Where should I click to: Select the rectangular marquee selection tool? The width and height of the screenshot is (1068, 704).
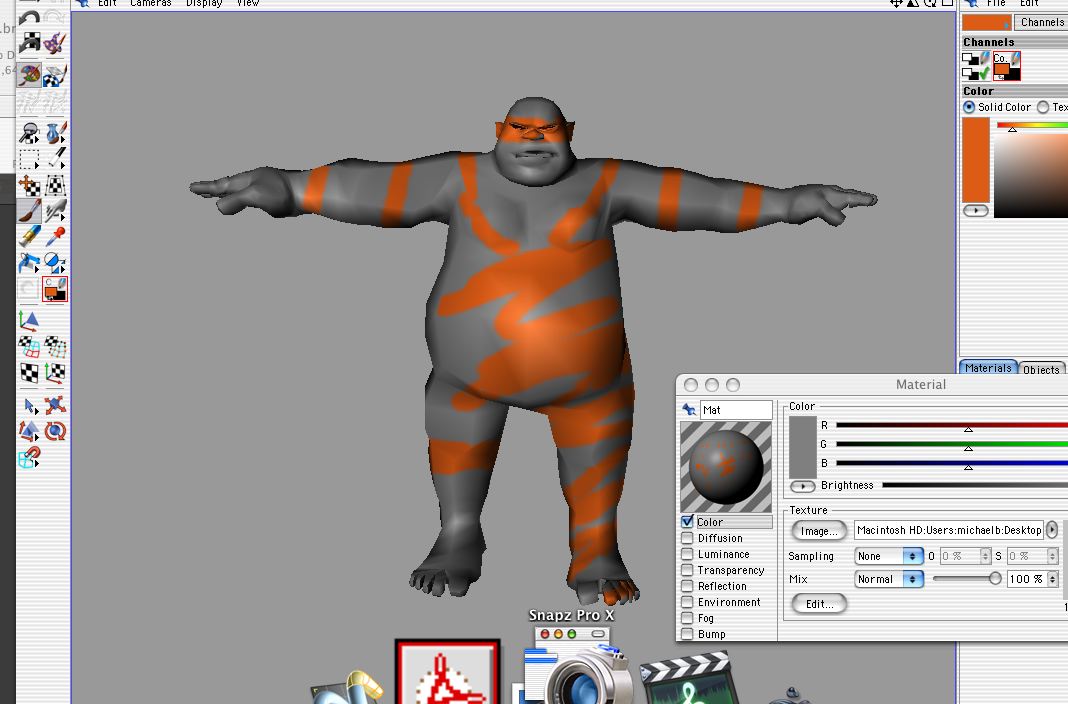coord(29,159)
